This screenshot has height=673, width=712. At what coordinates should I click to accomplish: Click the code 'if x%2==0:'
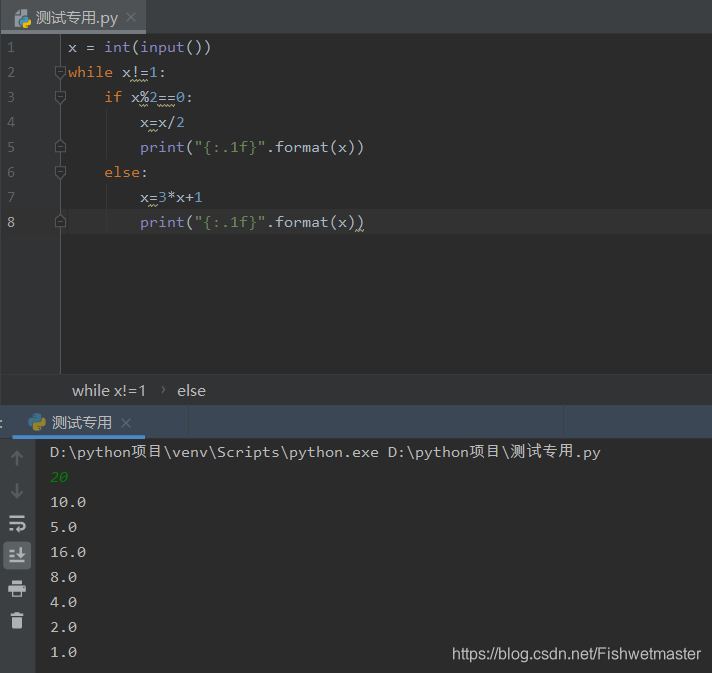[x=148, y=97]
